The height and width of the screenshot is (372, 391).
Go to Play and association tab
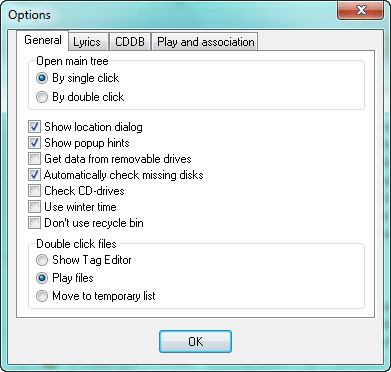click(x=205, y=42)
